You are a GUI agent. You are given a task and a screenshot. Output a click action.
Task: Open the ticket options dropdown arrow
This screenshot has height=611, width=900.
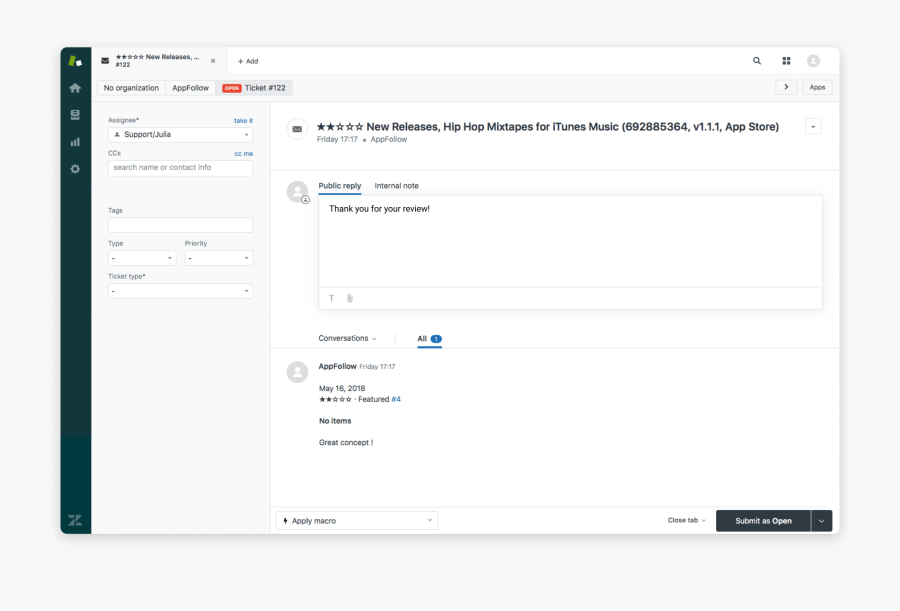point(813,126)
